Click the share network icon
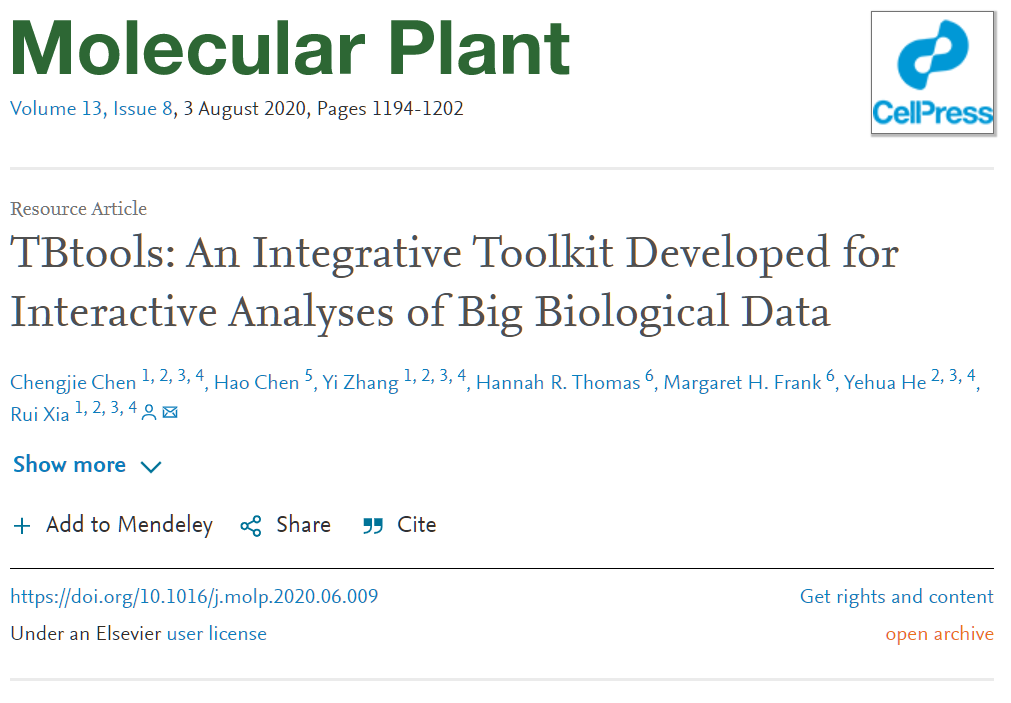 click(251, 526)
